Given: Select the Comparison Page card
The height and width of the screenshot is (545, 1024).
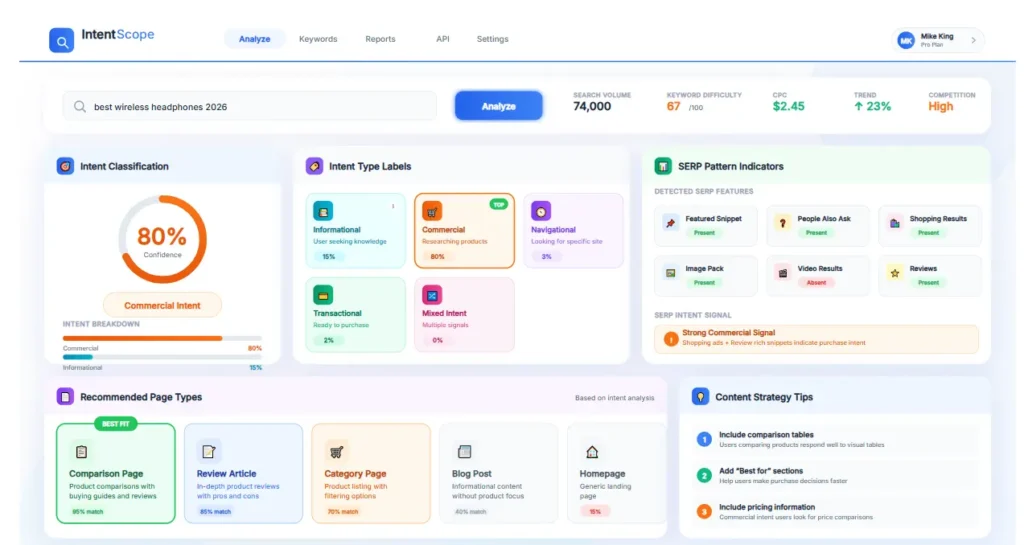Looking at the screenshot, I should tap(116, 473).
